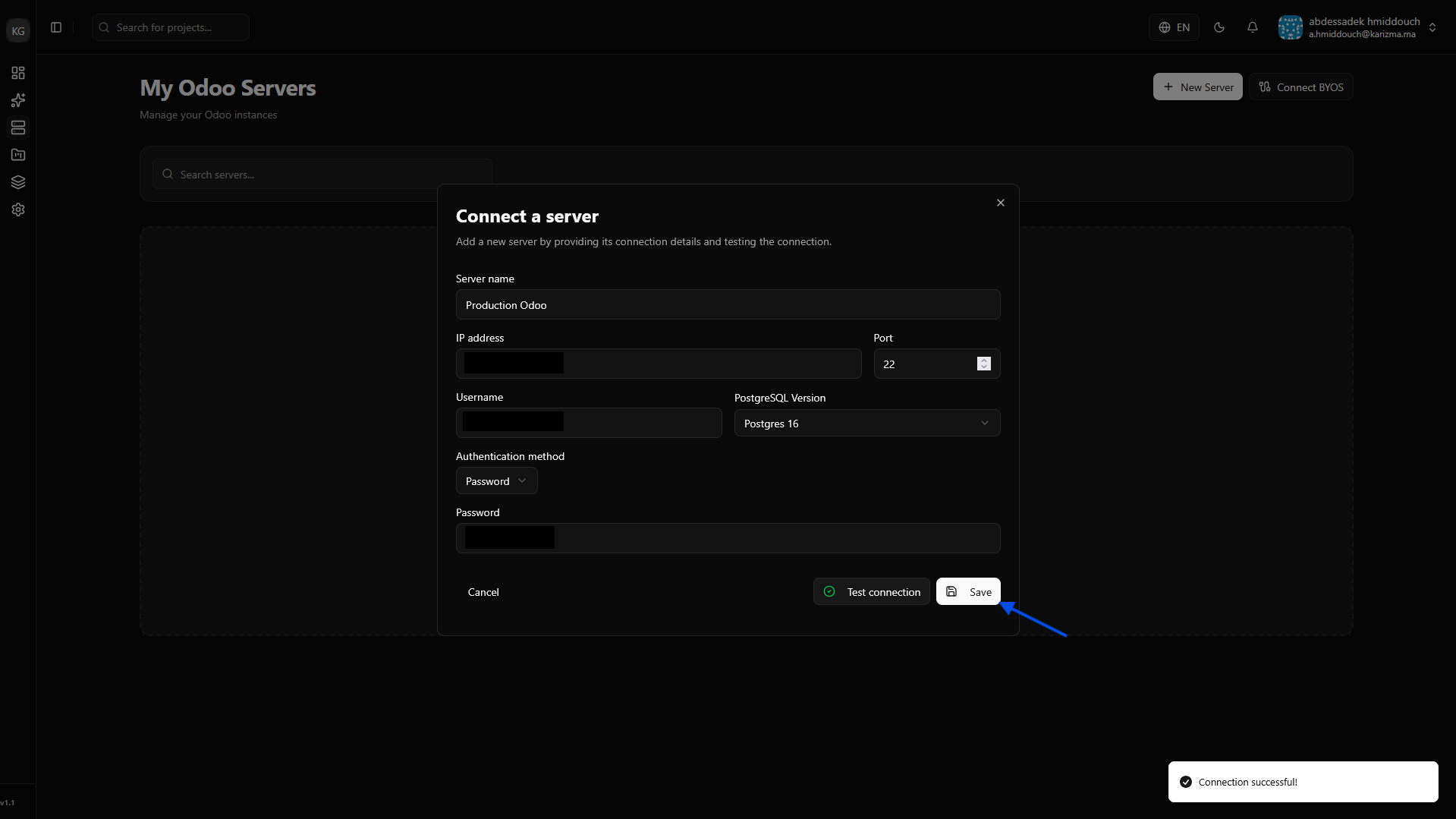Cancel the server connection dialog
The height and width of the screenshot is (819, 1456).
(483, 592)
